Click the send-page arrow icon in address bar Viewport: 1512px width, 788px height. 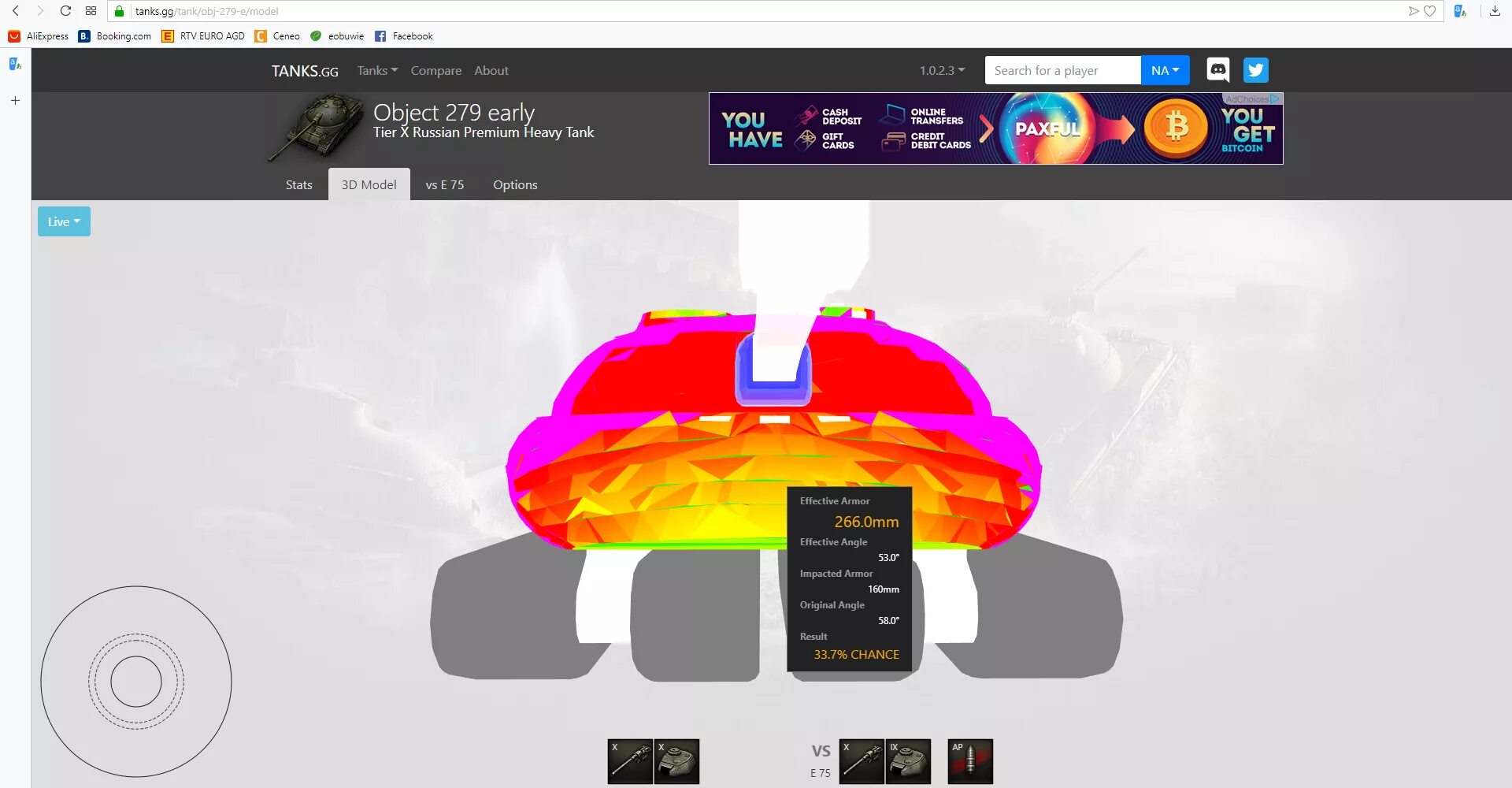point(1414,11)
